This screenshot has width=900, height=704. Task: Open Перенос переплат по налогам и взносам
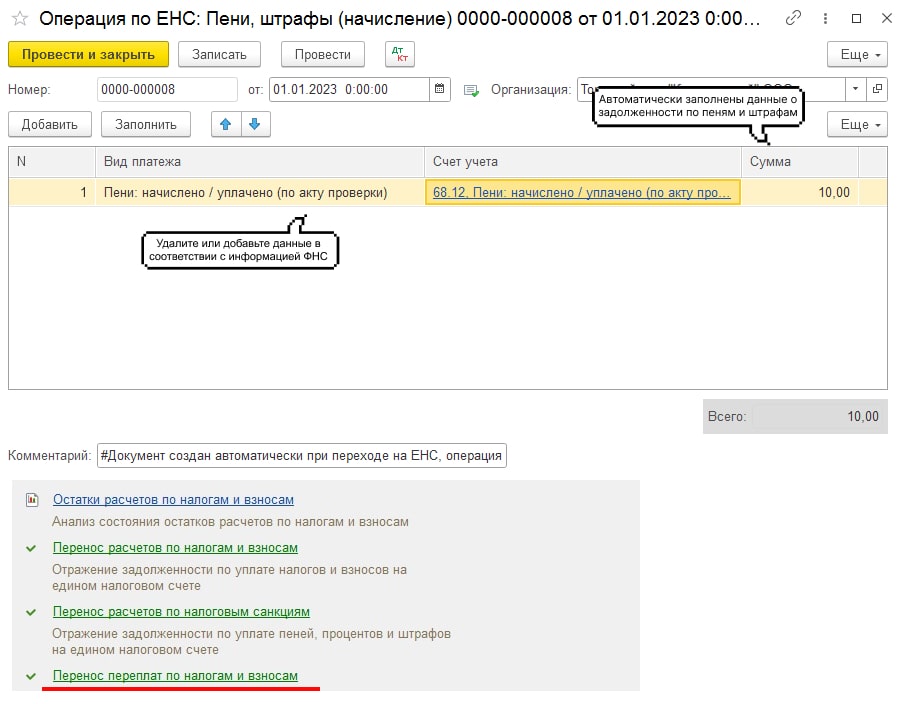click(x=175, y=676)
